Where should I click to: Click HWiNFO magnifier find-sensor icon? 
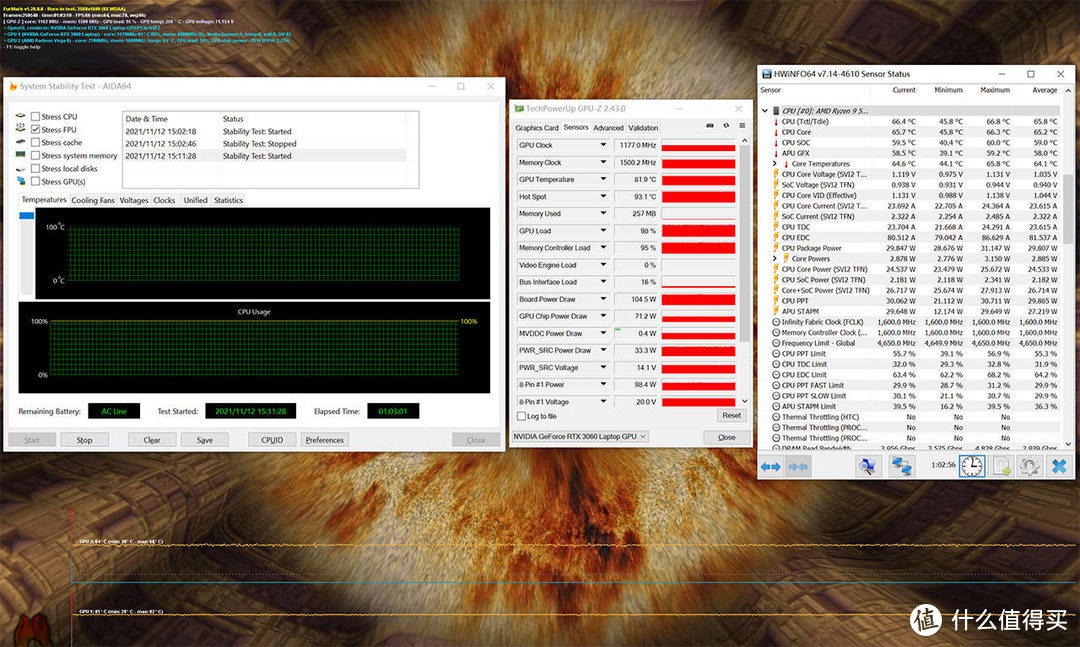(868, 466)
